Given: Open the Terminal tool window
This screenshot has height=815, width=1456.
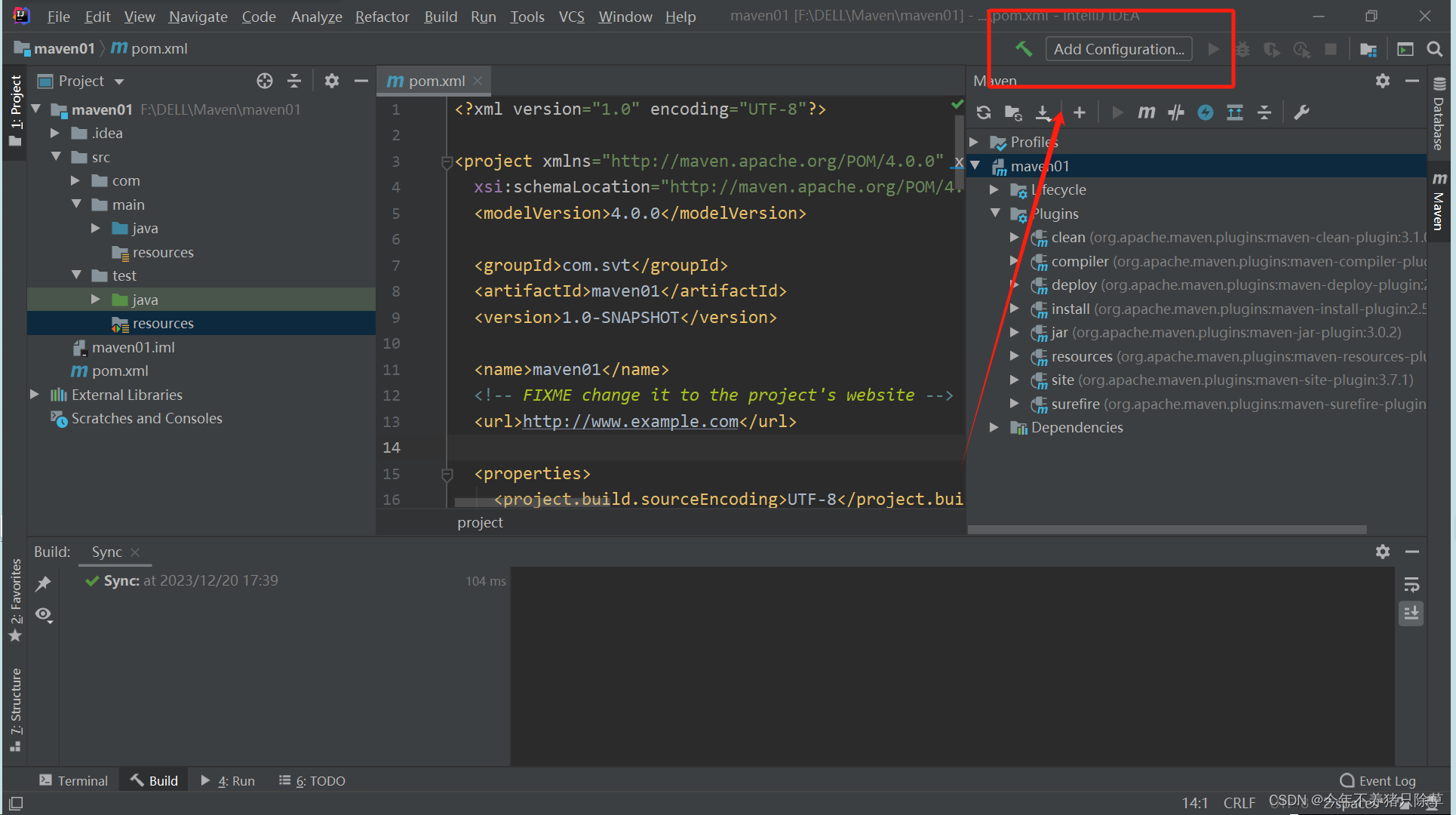Looking at the screenshot, I should coord(73,780).
